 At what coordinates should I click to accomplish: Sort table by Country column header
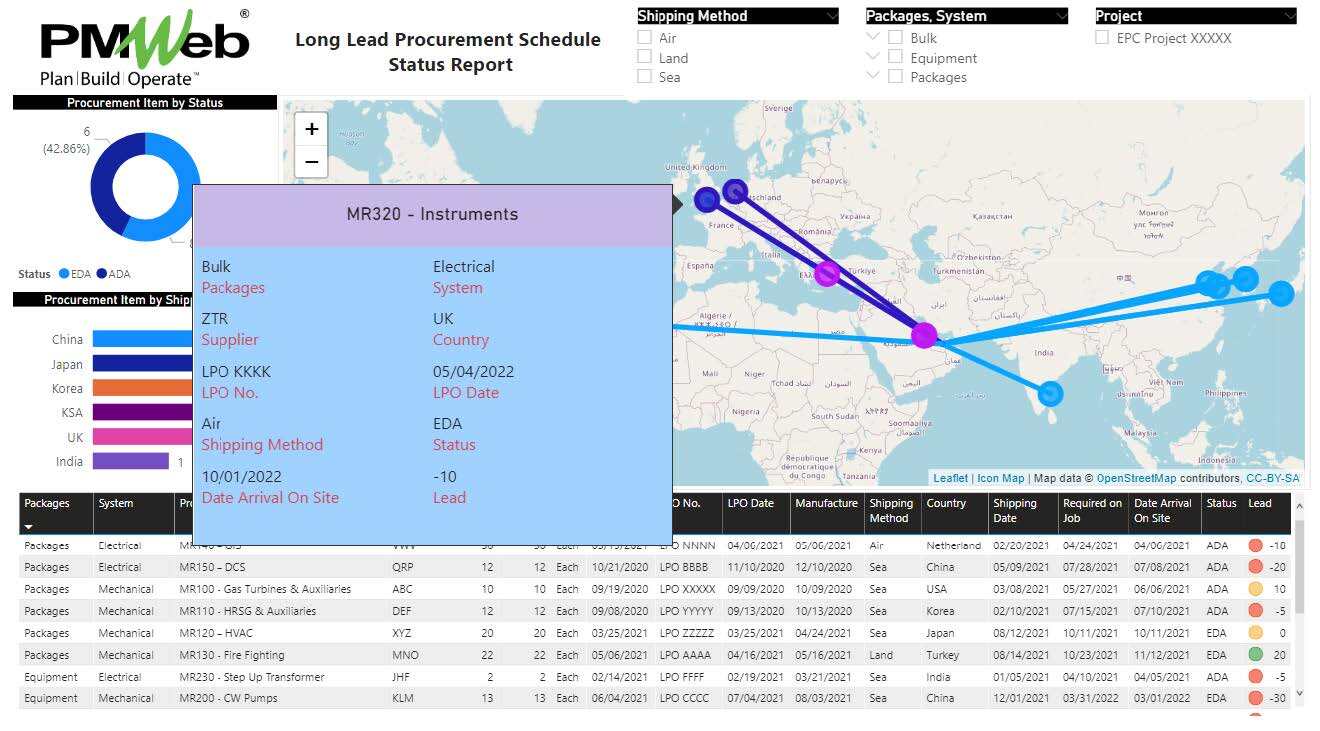946,504
